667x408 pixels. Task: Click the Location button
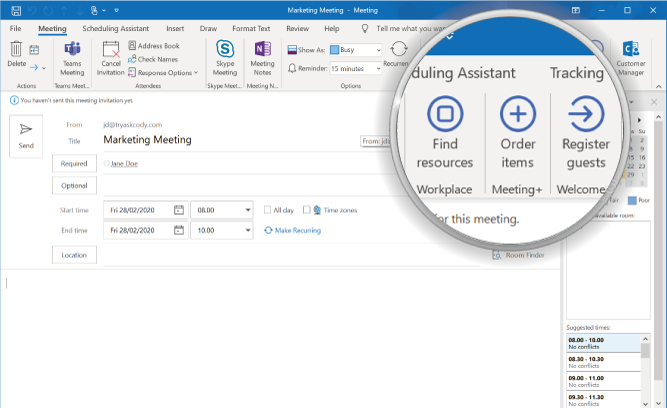[x=74, y=255]
